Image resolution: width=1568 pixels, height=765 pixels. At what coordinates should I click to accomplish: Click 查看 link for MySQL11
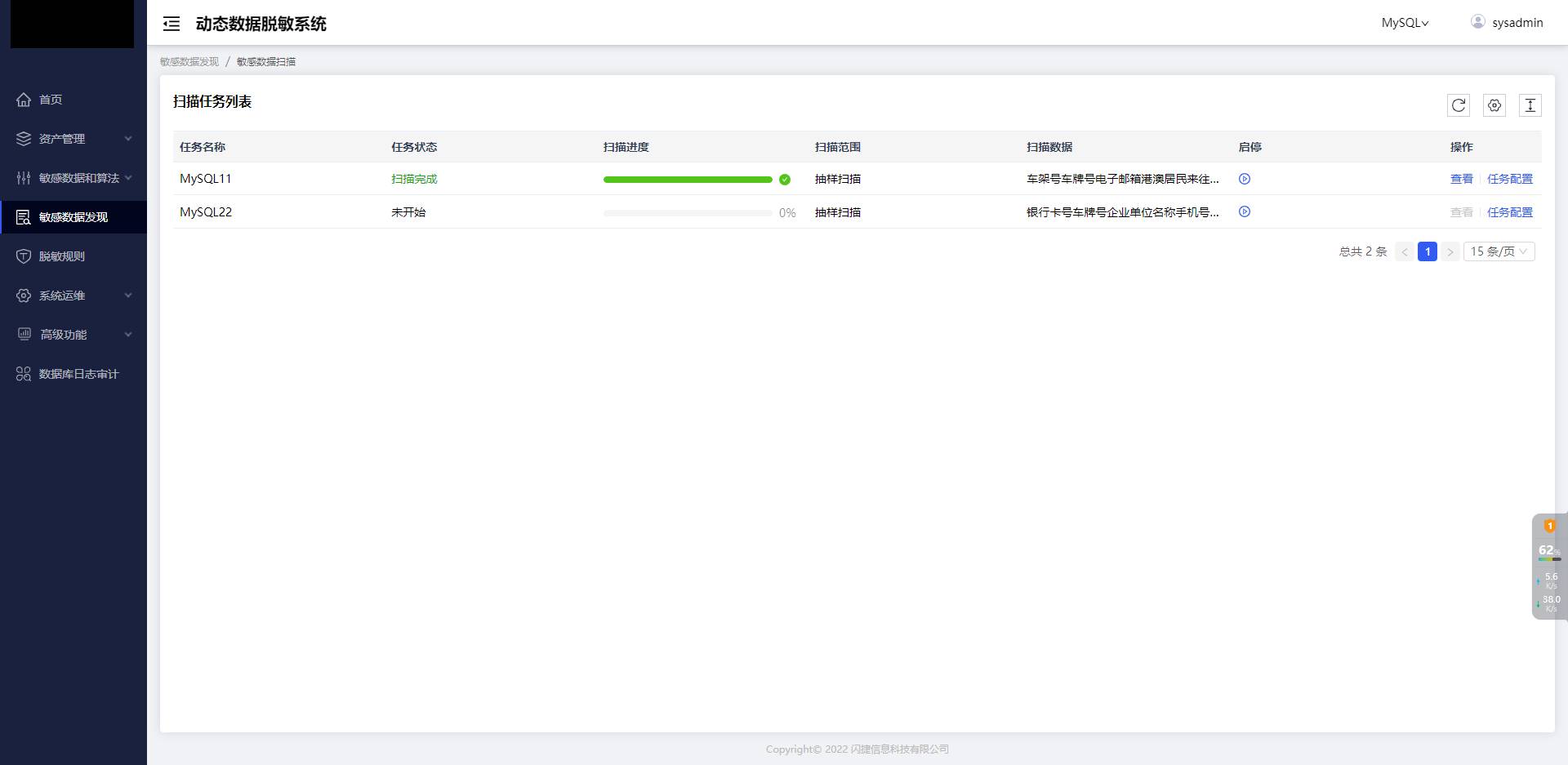(1462, 179)
